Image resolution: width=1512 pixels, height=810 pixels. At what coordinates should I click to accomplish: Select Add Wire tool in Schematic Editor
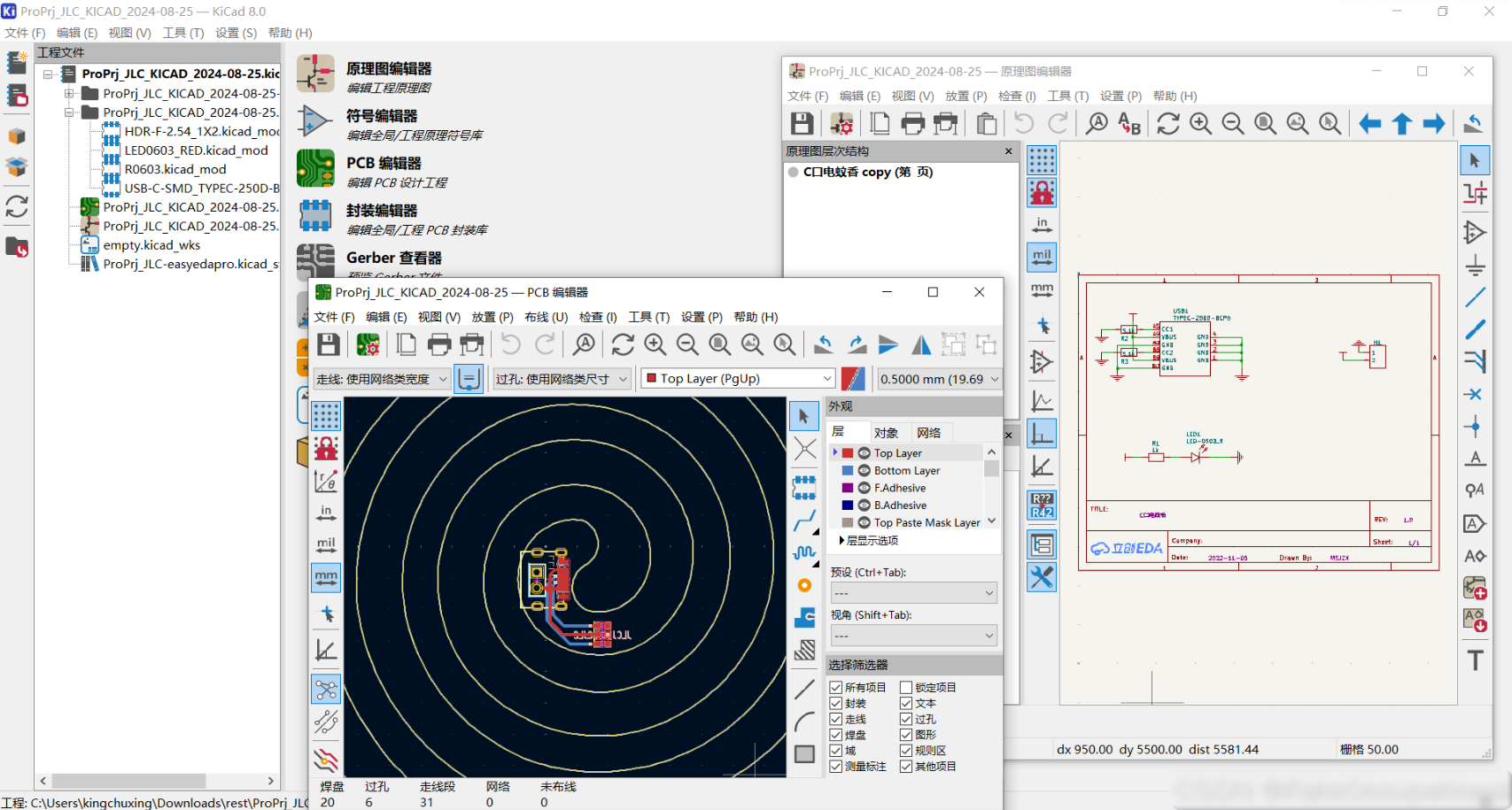click(1475, 297)
